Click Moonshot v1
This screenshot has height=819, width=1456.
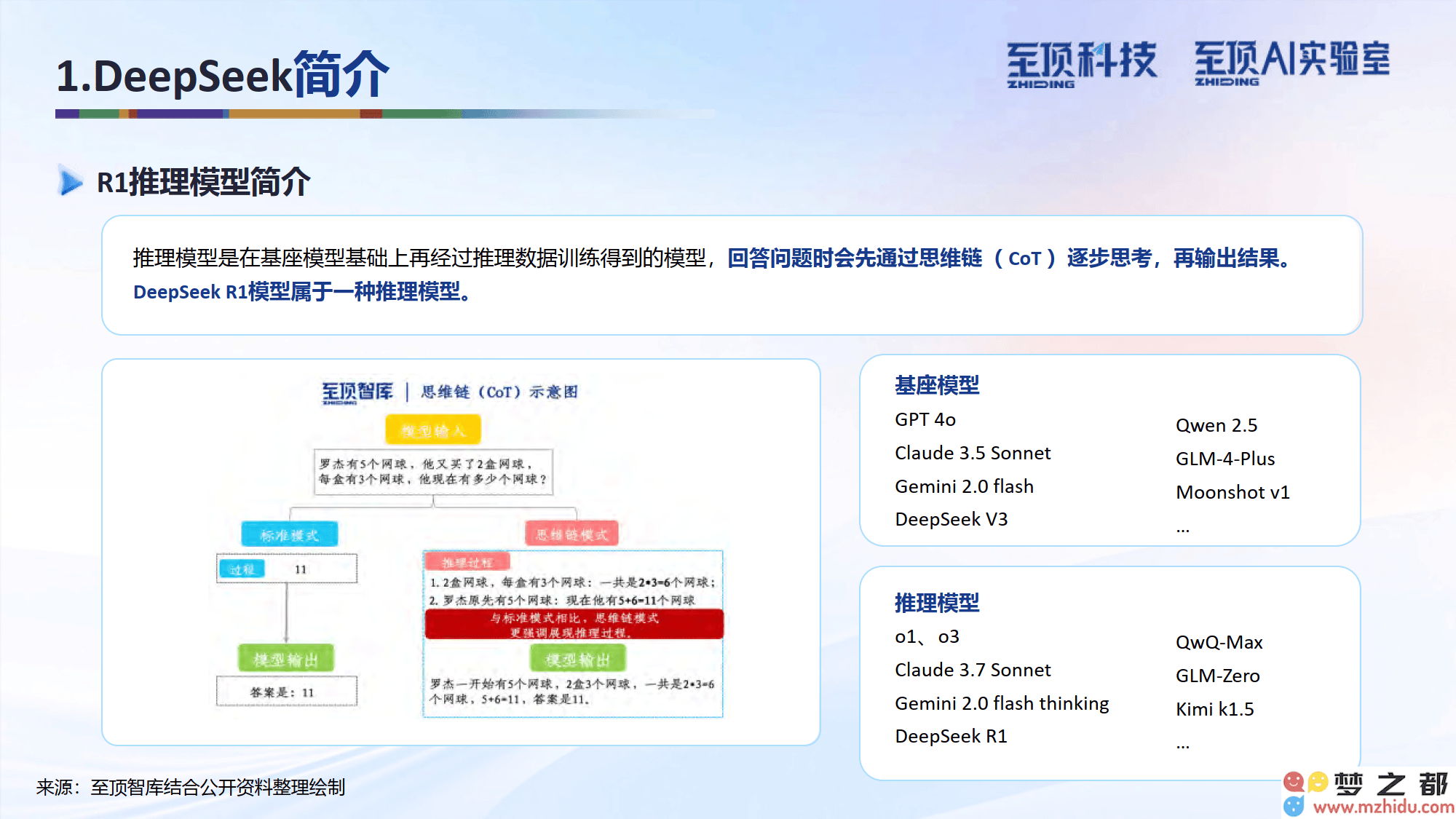pyautogui.click(x=1233, y=493)
